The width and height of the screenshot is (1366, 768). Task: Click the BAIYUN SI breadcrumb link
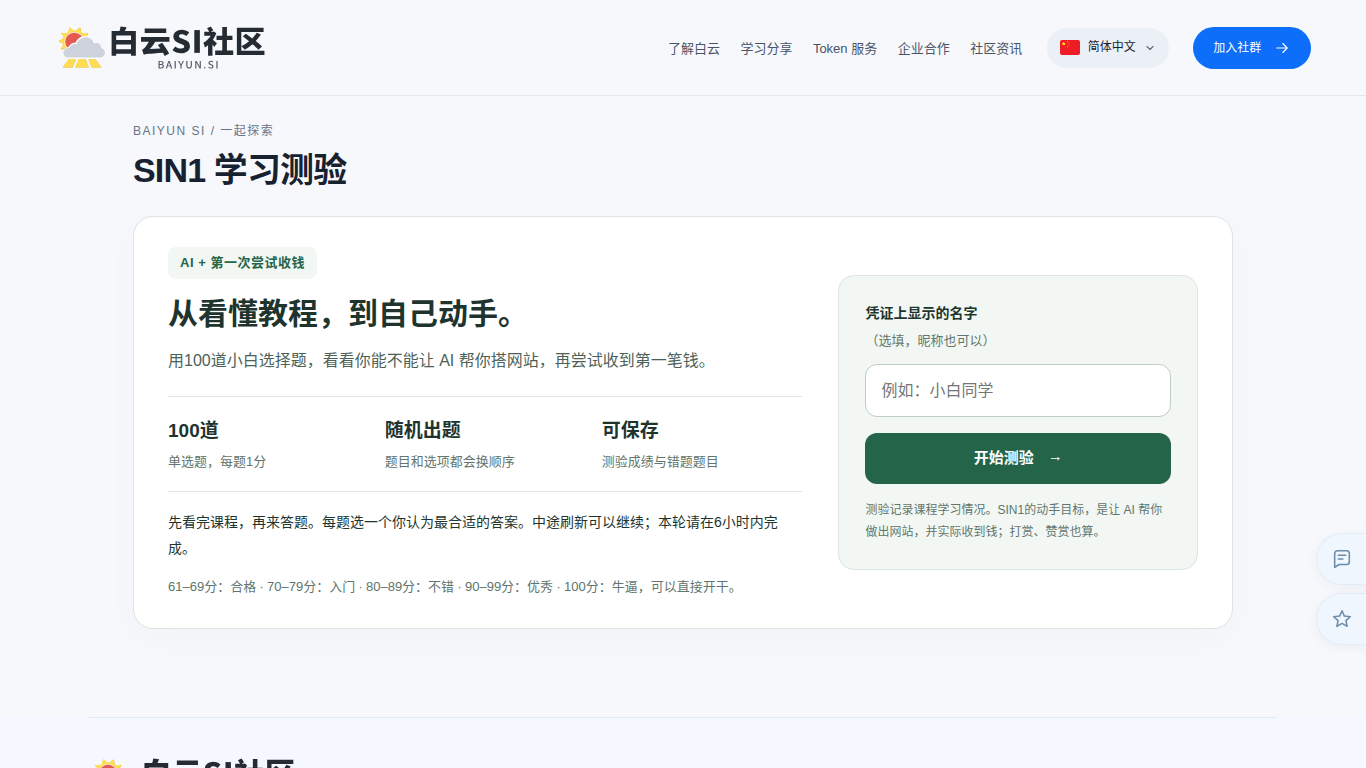point(169,131)
